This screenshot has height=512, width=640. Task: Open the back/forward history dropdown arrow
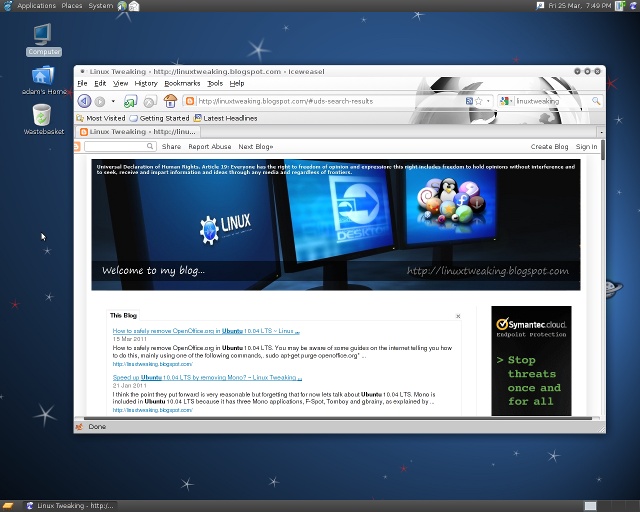click(x=113, y=101)
